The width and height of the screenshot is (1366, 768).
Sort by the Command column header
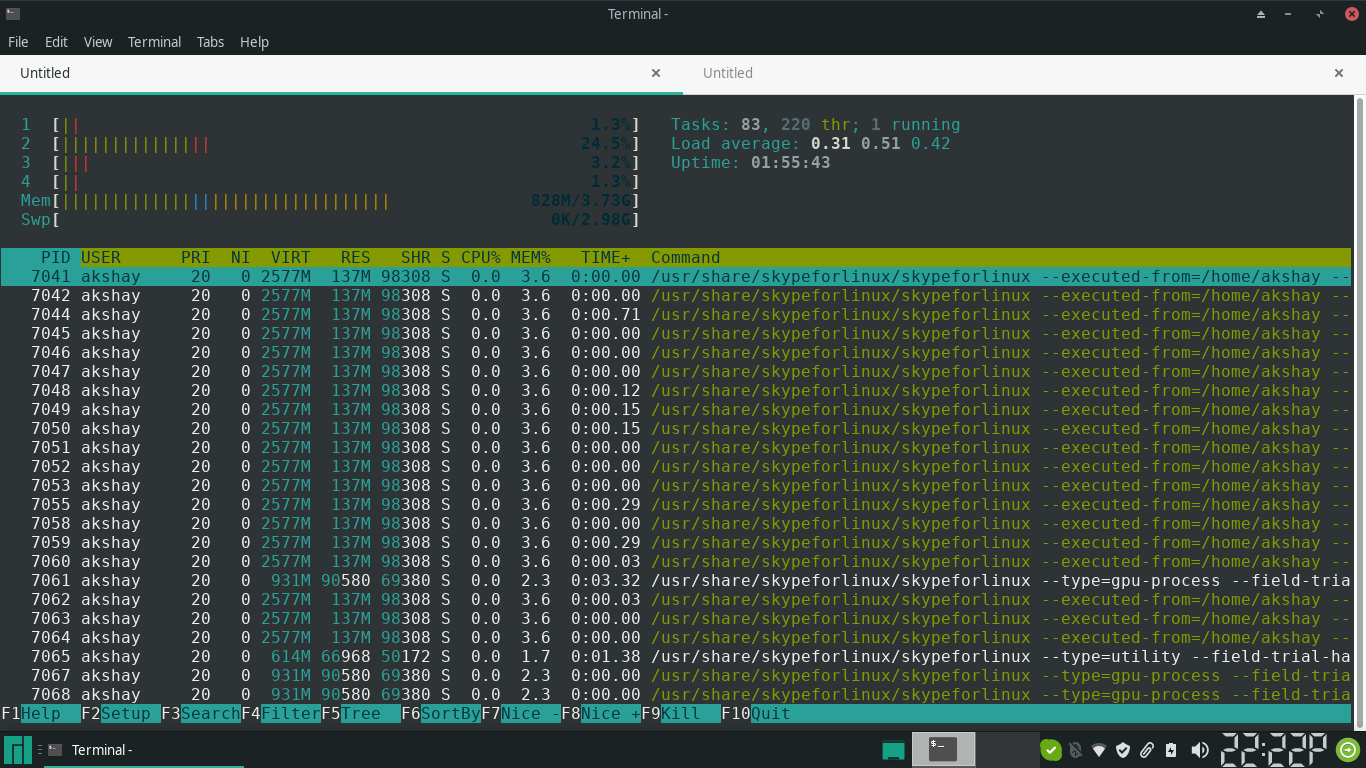click(x=686, y=257)
